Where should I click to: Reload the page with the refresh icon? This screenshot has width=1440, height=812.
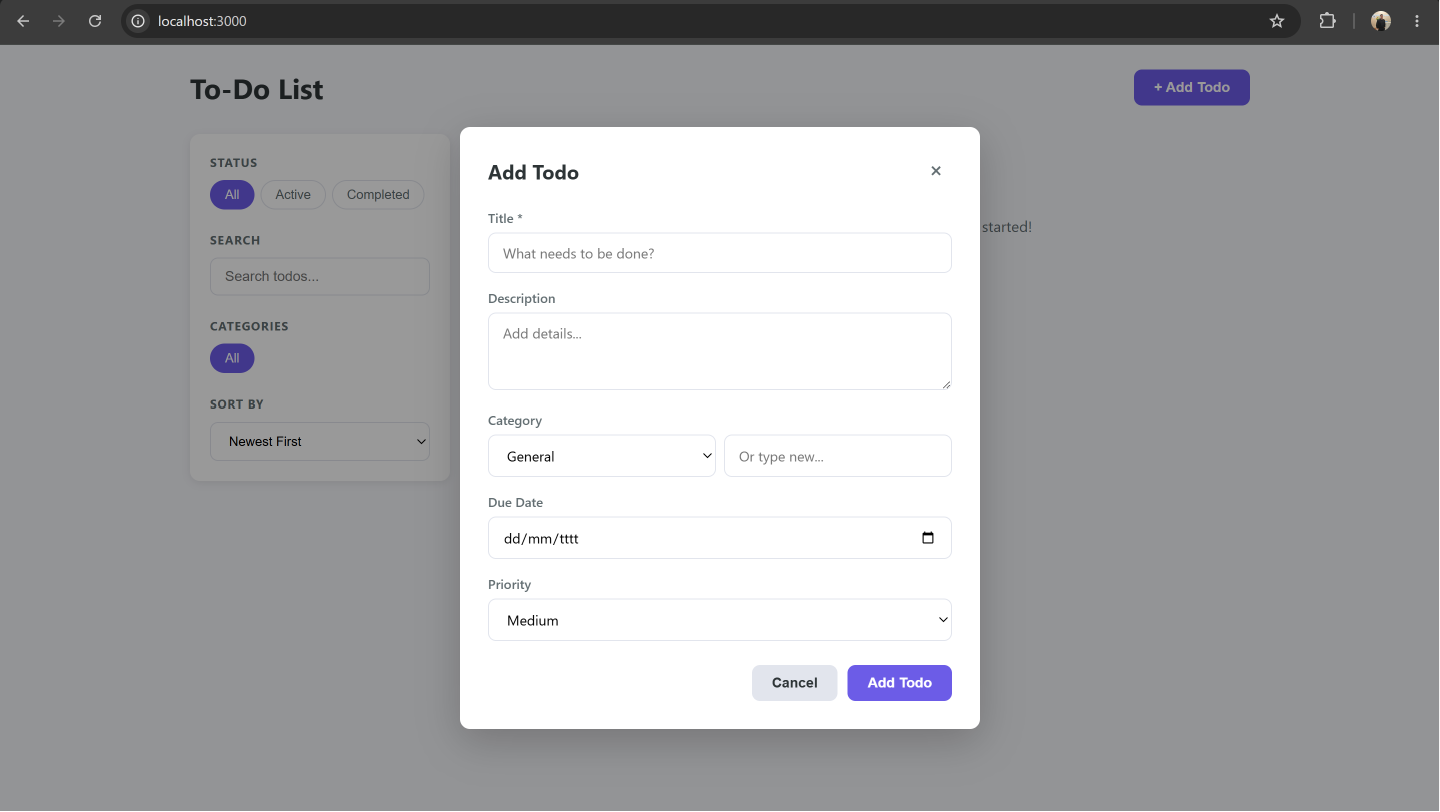(95, 21)
